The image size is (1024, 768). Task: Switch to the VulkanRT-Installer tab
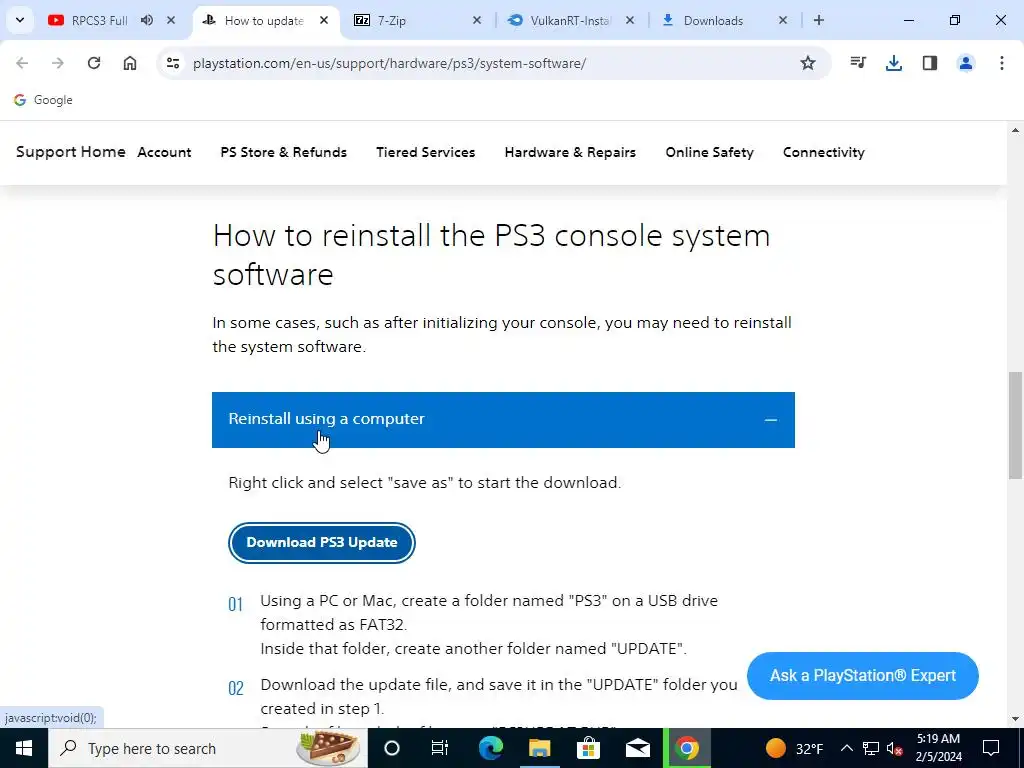[x=568, y=20]
